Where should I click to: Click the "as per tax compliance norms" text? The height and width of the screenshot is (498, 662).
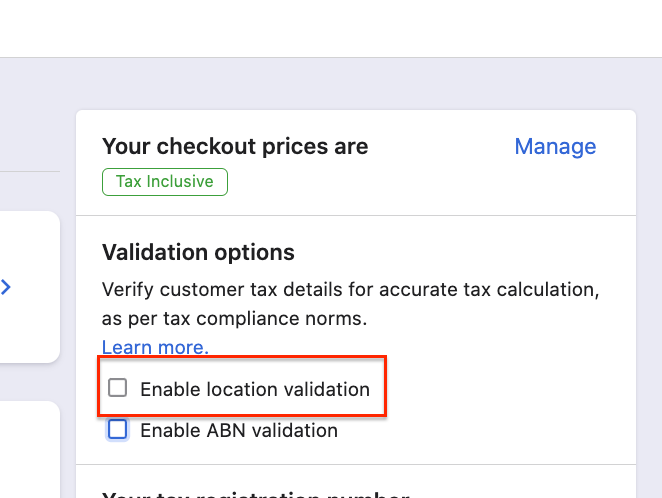pos(234,319)
